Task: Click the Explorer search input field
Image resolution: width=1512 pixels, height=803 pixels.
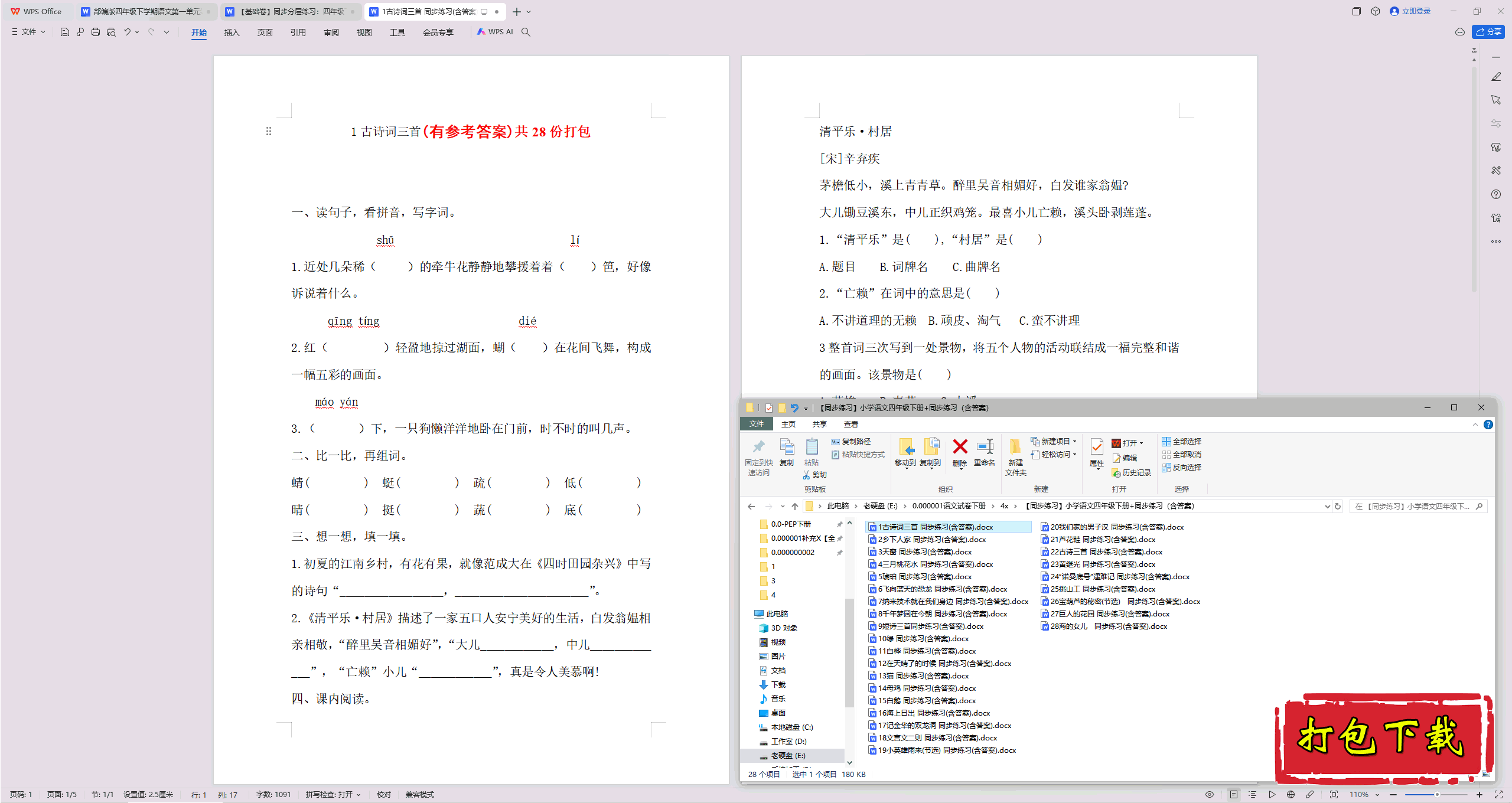Action: (x=1418, y=506)
